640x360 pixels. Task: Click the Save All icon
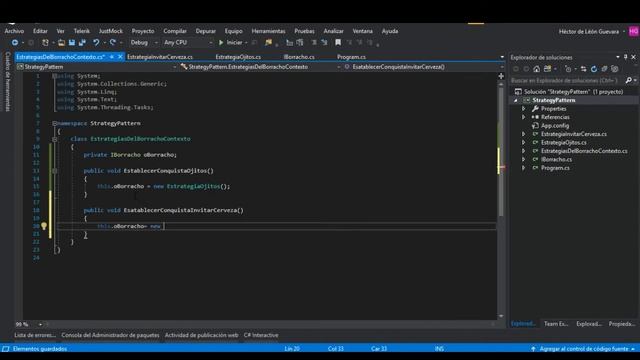click(x=82, y=42)
